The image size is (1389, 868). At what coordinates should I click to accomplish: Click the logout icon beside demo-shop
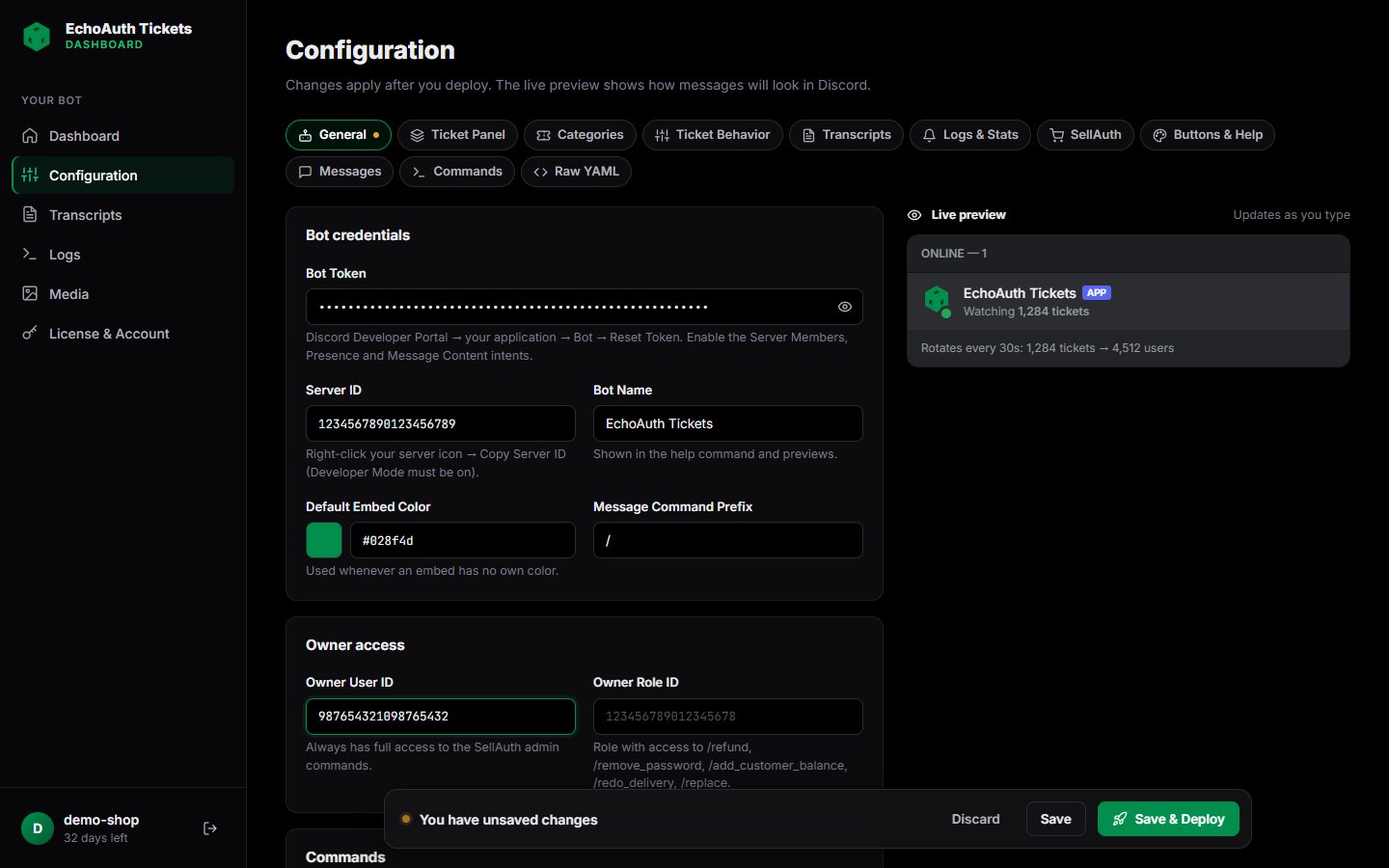click(210, 828)
